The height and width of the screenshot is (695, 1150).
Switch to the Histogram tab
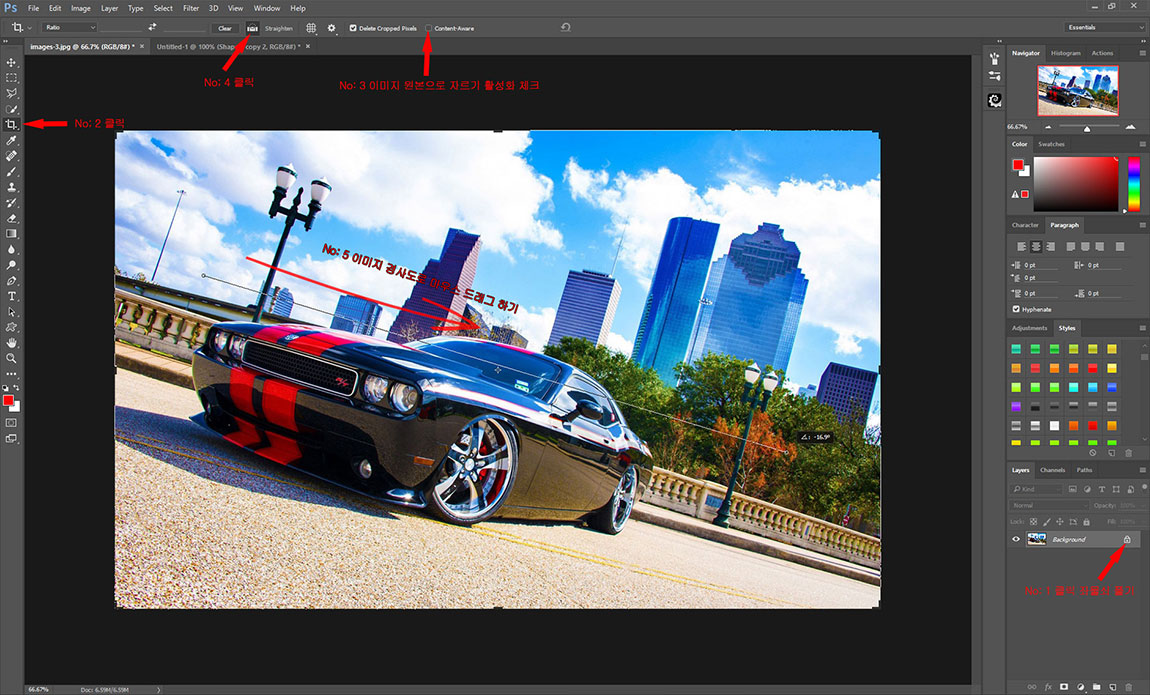[x=1066, y=53]
